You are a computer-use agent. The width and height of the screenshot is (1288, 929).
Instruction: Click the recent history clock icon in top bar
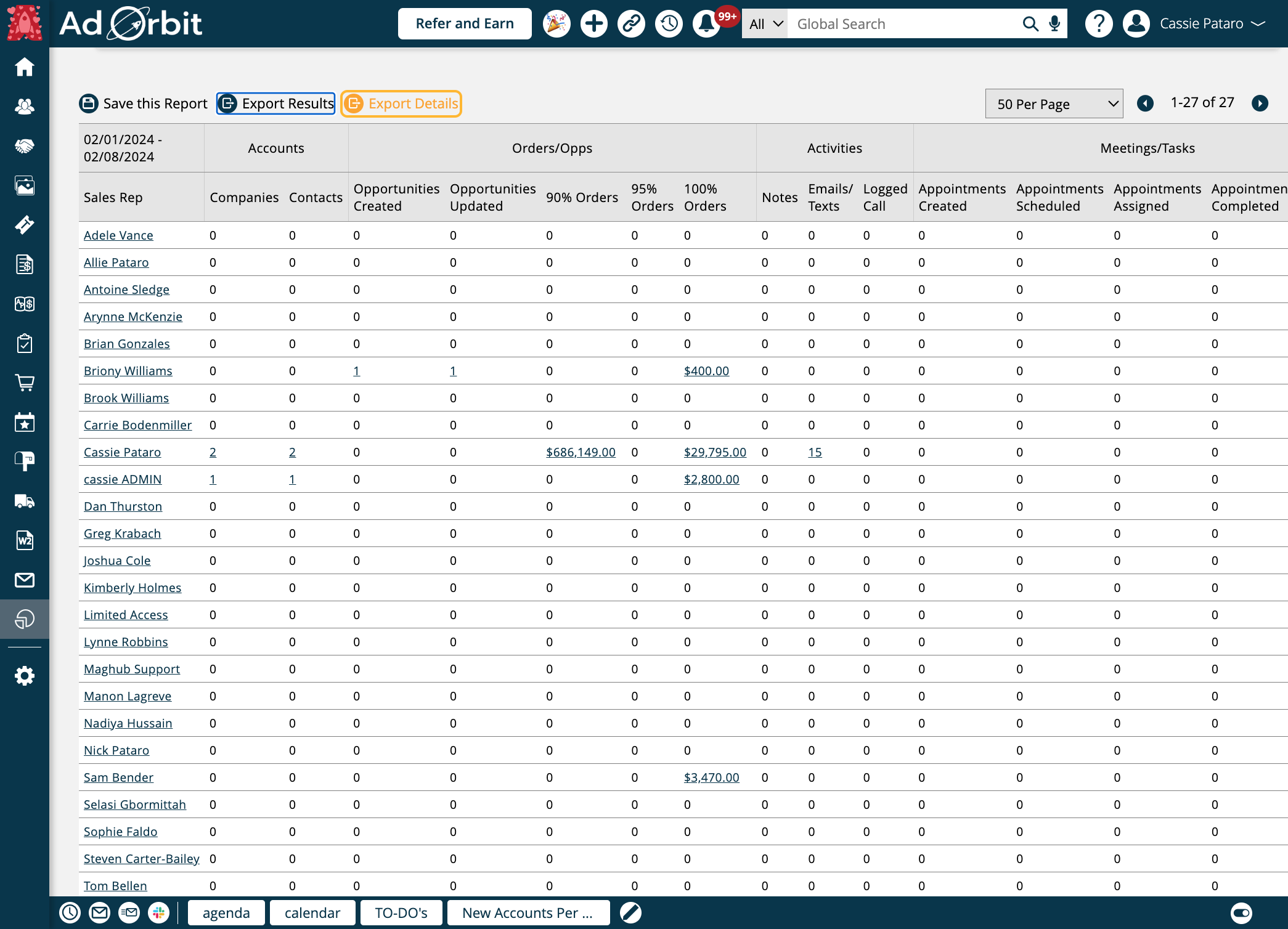(669, 23)
